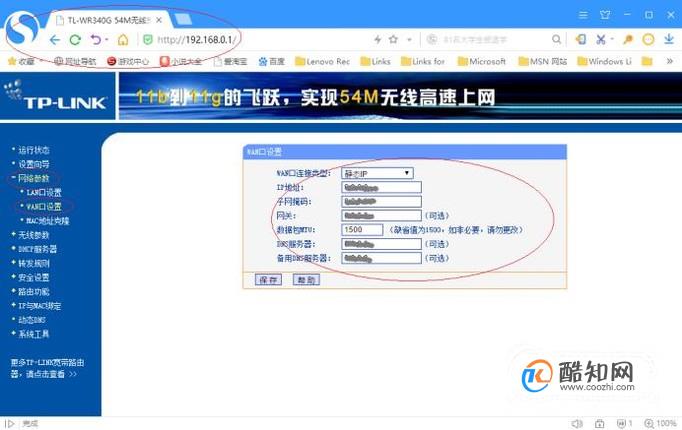Open the downloads arrow icon

pos(669,39)
